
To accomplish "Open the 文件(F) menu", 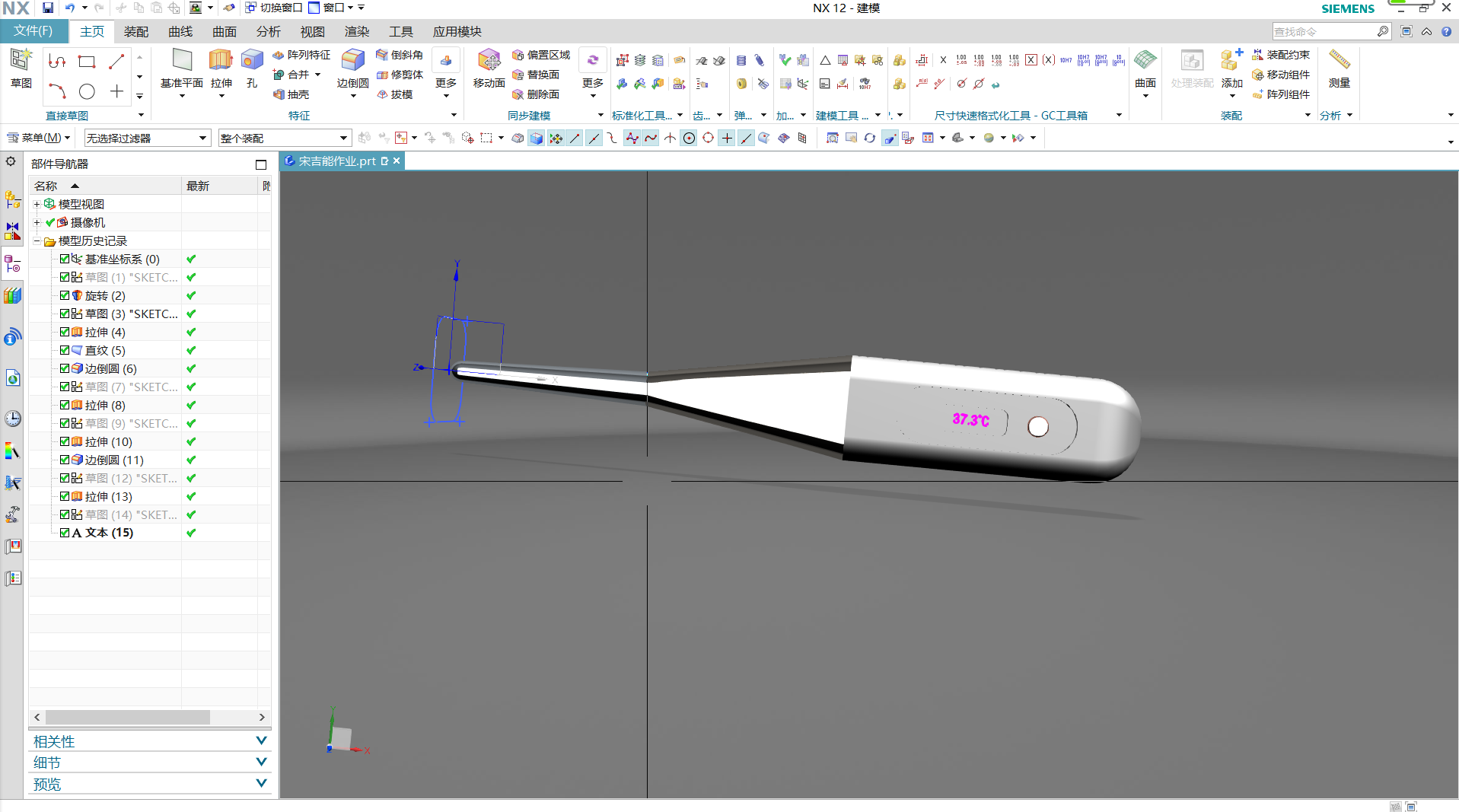I will (x=33, y=31).
